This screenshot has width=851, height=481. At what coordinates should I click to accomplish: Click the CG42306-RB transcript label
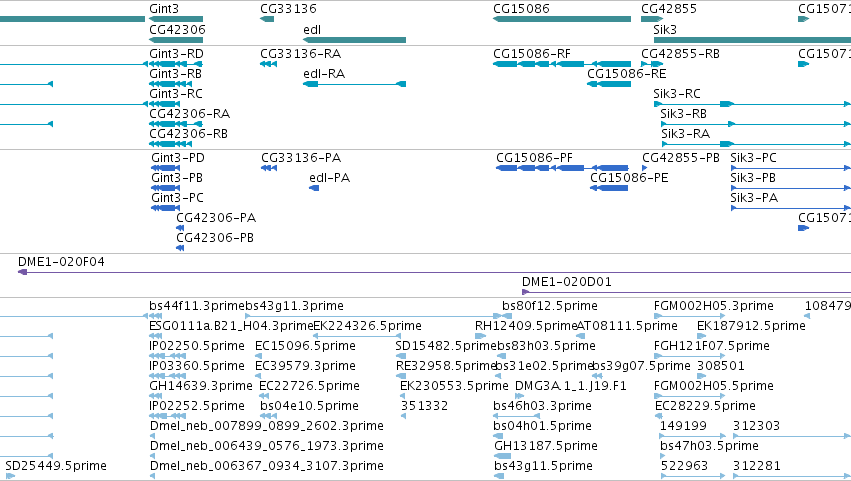pos(188,134)
